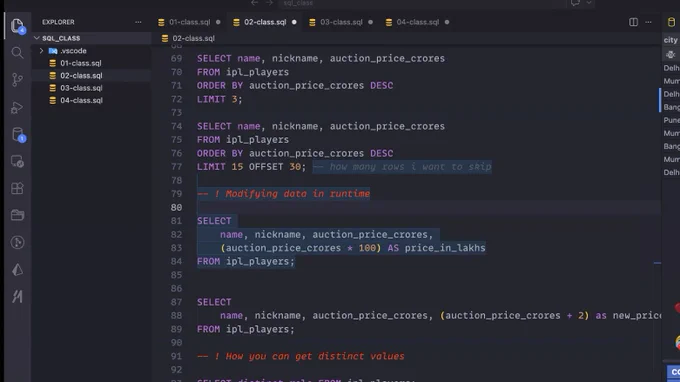Click the 02-class.sql breadcrumb
Viewport: 680px width, 382px height.
click(193, 39)
